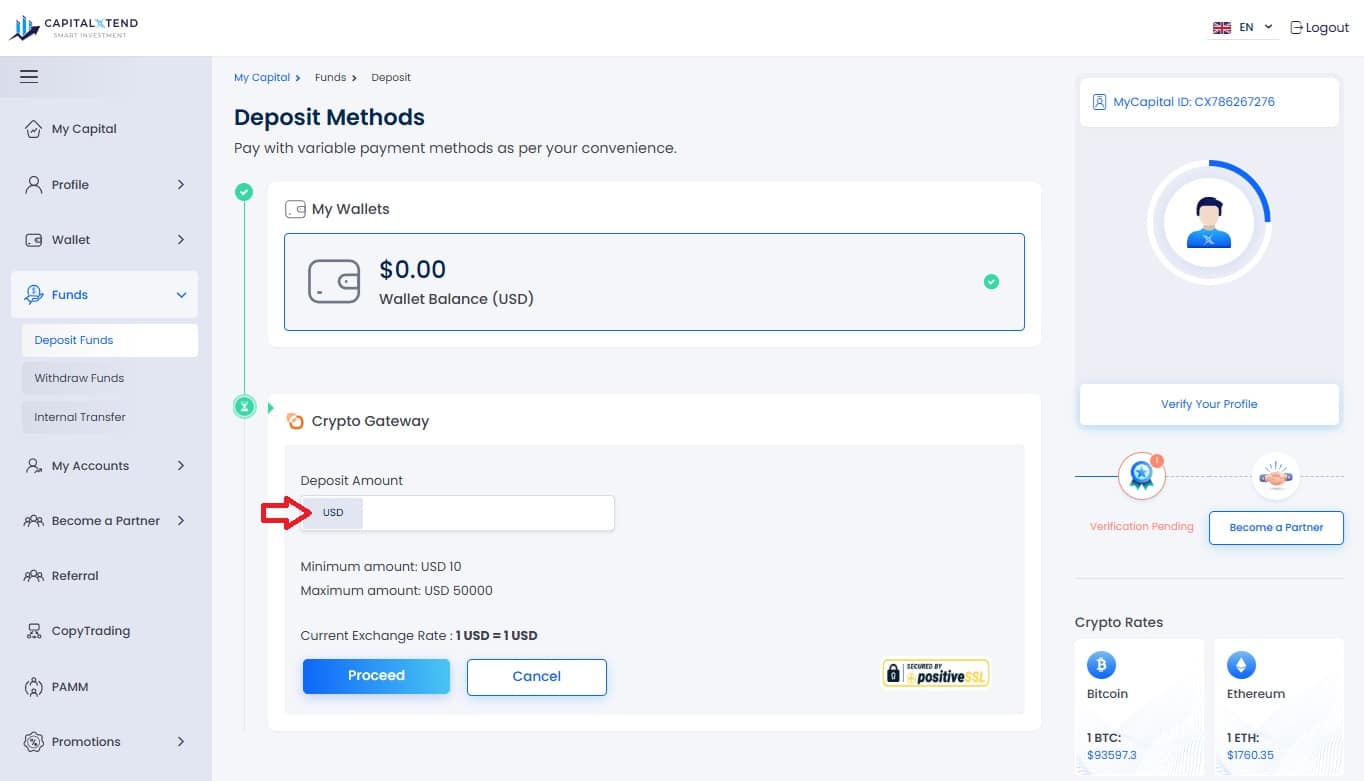Click the Proceed button
The image size is (1364, 781).
(x=376, y=676)
